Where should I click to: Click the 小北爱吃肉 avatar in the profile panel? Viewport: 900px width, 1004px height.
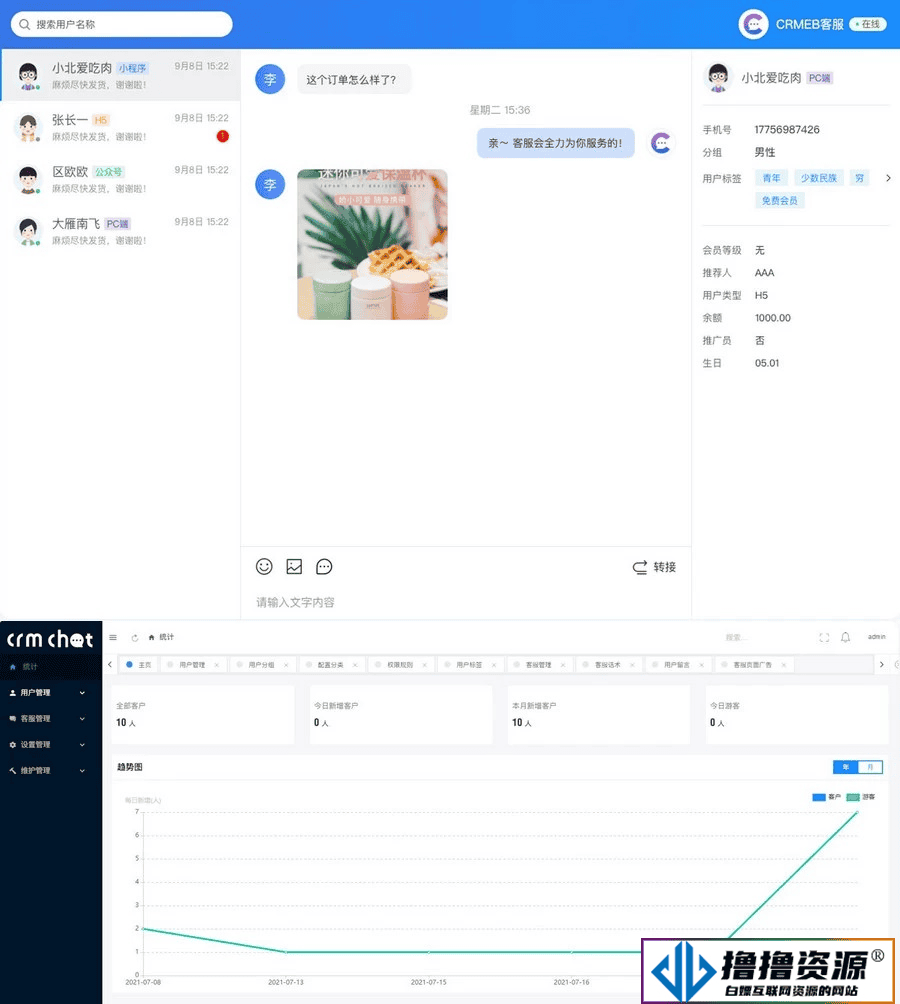tap(718, 77)
